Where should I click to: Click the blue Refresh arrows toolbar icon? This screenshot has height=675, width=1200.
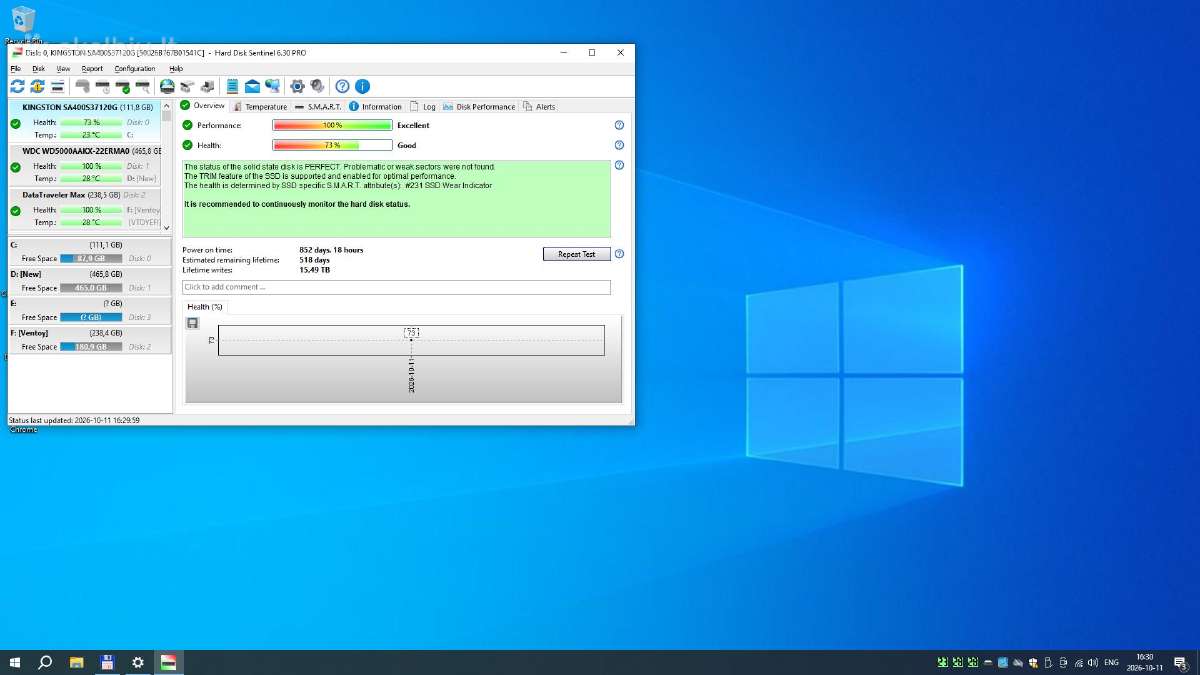click(17, 86)
